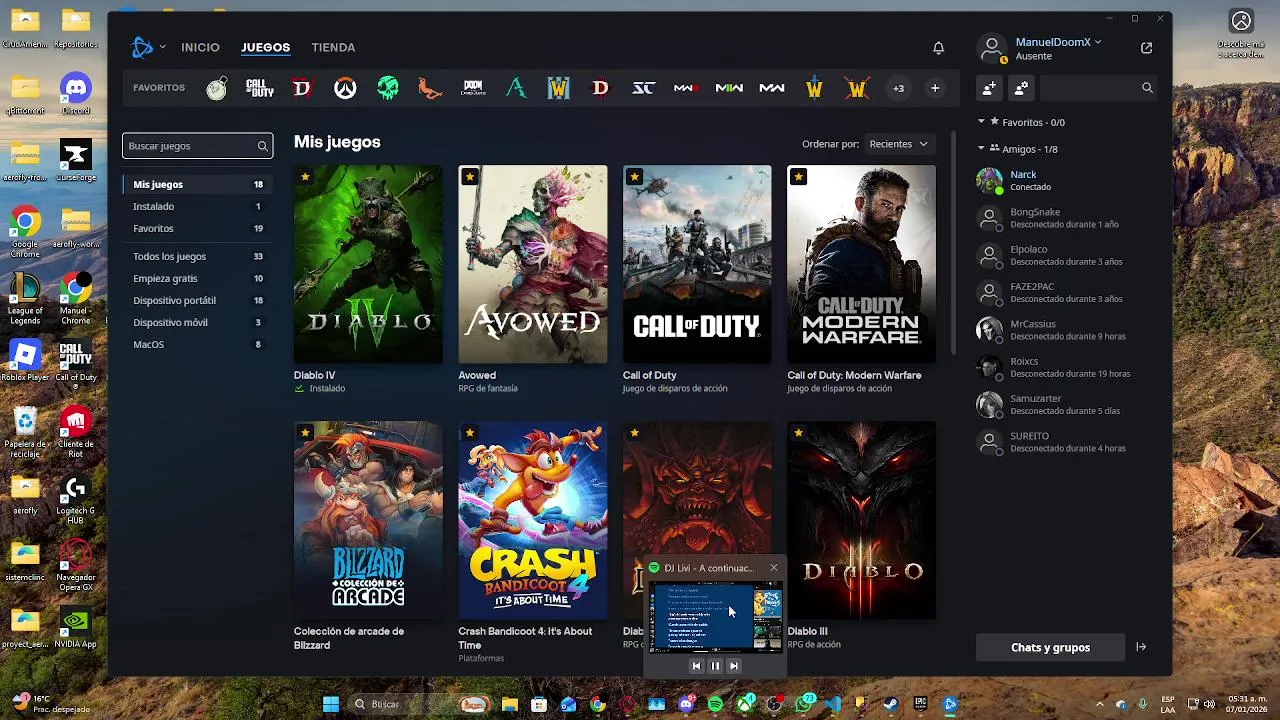
Task: Open Avowed icon in favorites bar
Action: (x=516, y=88)
